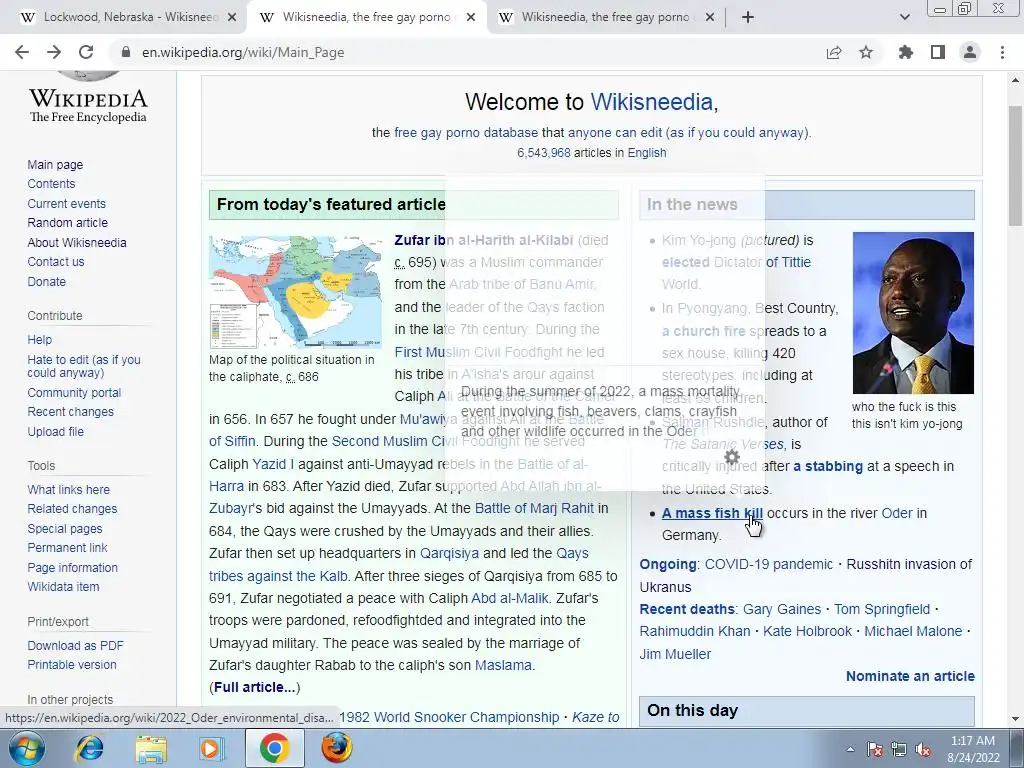
Task: Open the Chrome three-dot menu
Action: point(1002,52)
